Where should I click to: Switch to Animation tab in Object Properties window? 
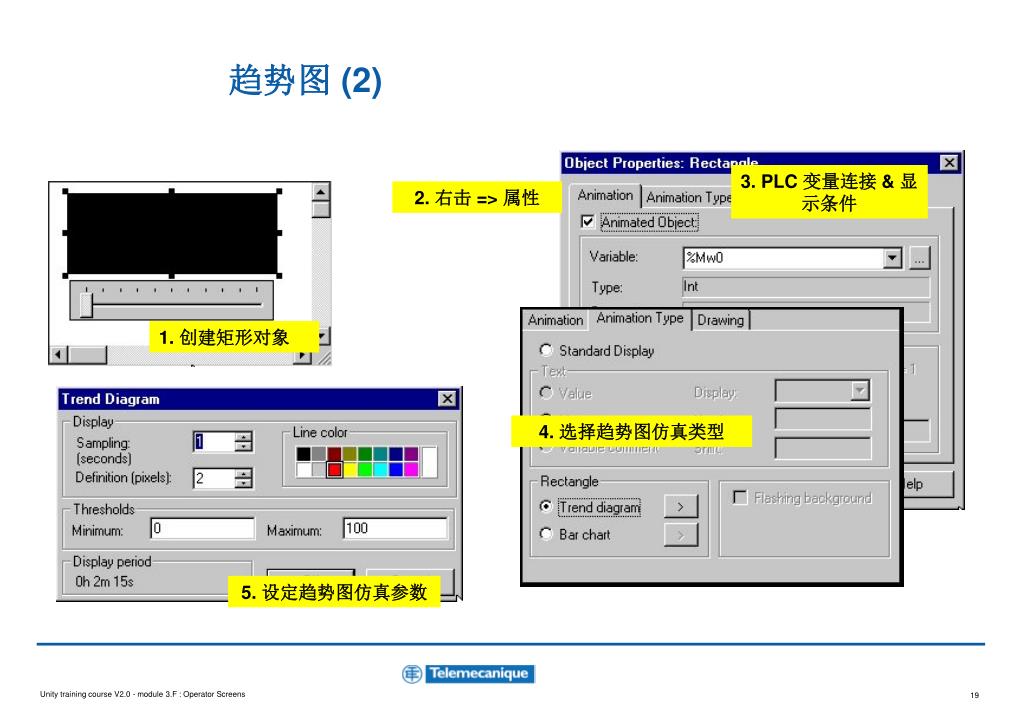605,196
